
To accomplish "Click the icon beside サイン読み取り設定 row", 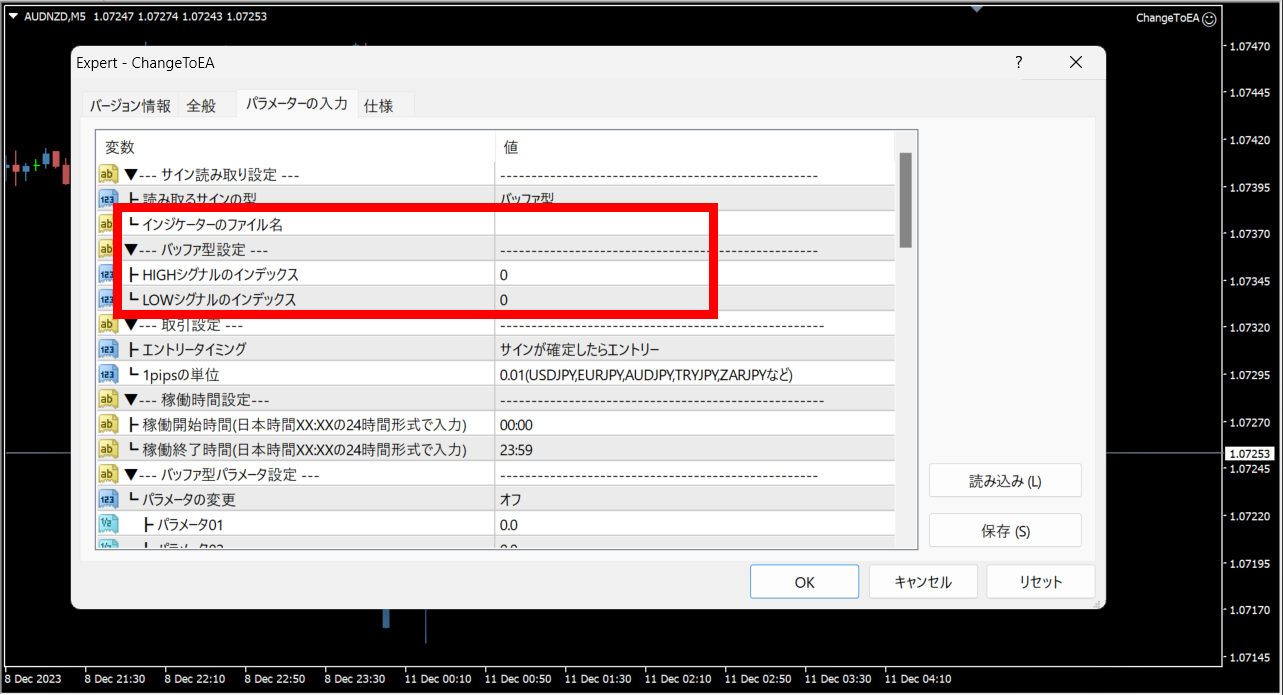I will click(108, 175).
